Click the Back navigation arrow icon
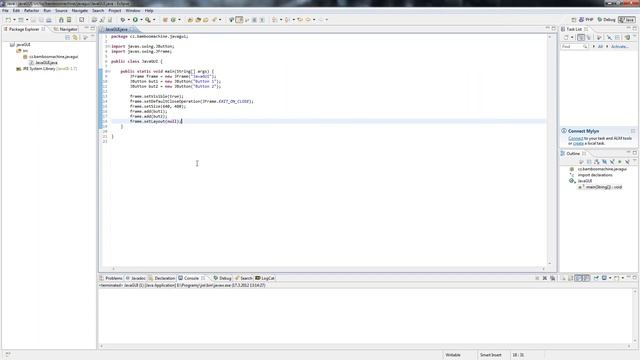640x360 pixels. click(309, 20)
